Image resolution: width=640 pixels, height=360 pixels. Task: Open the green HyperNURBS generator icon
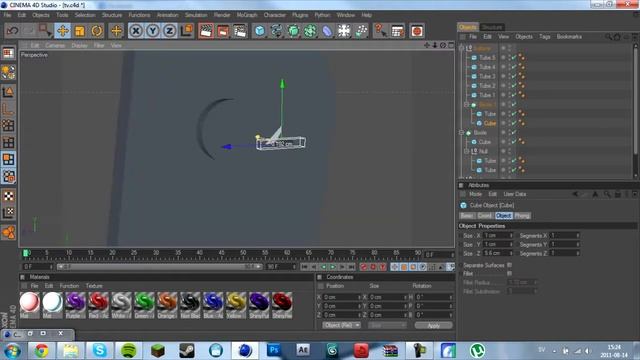click(x=293, y=31)
